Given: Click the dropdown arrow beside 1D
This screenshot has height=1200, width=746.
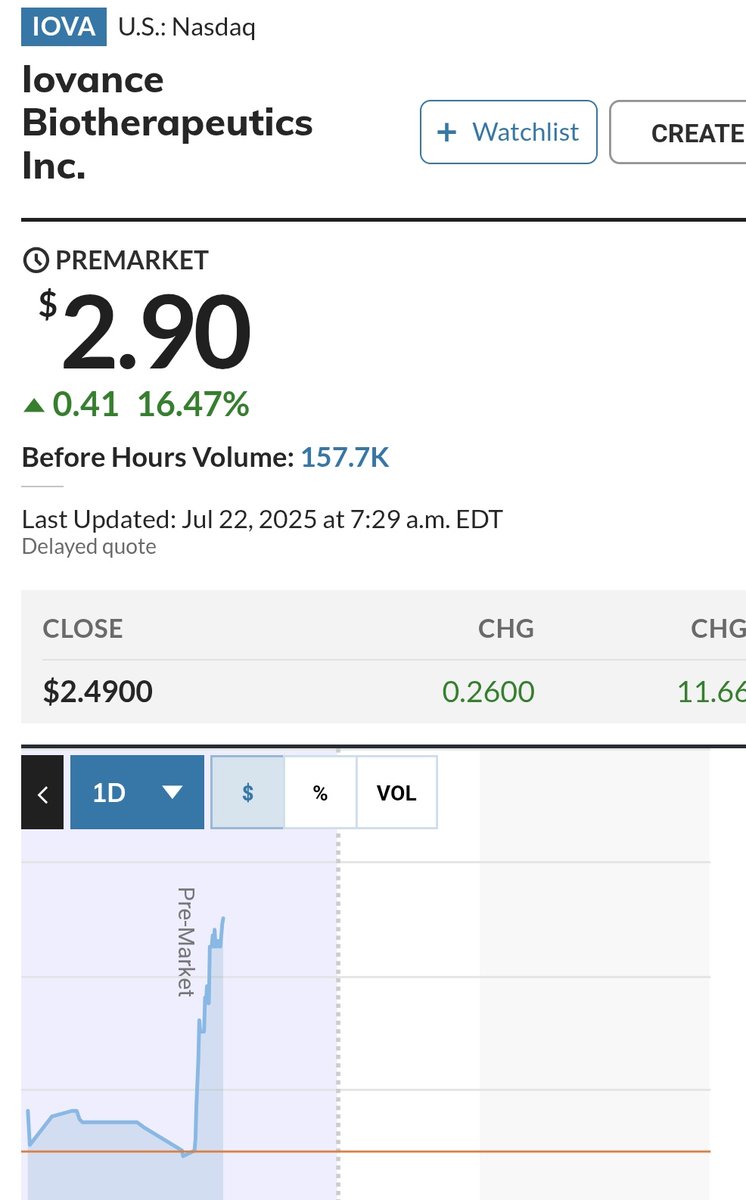Looking at the screenshot, I should pyautogui.click(x=172, y=793).
